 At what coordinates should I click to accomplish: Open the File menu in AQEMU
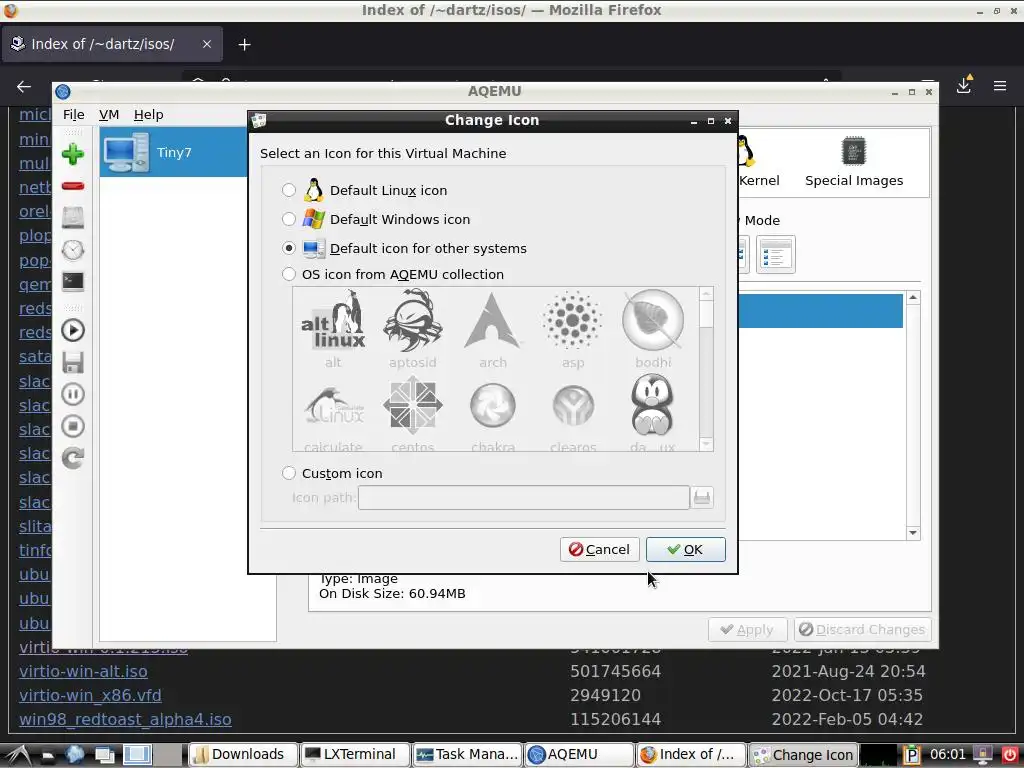pyautogui.click(x=73, y=114)
